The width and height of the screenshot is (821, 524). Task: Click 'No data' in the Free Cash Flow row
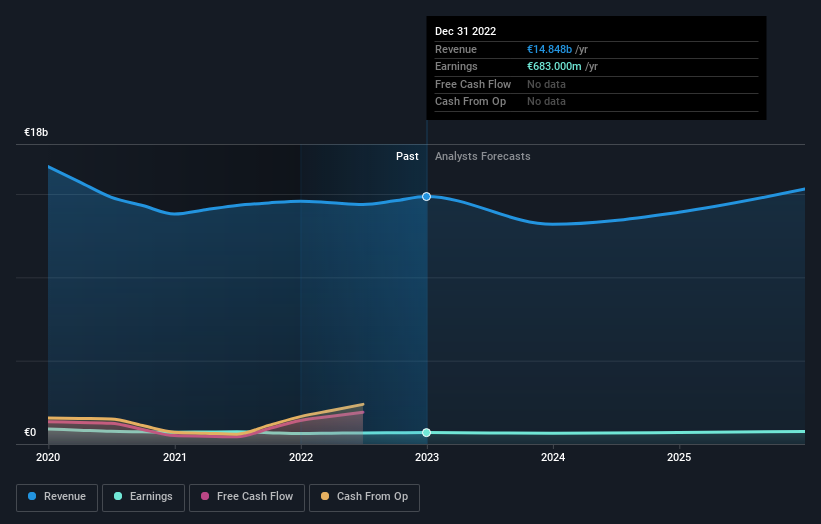click(x=546, y=84)
